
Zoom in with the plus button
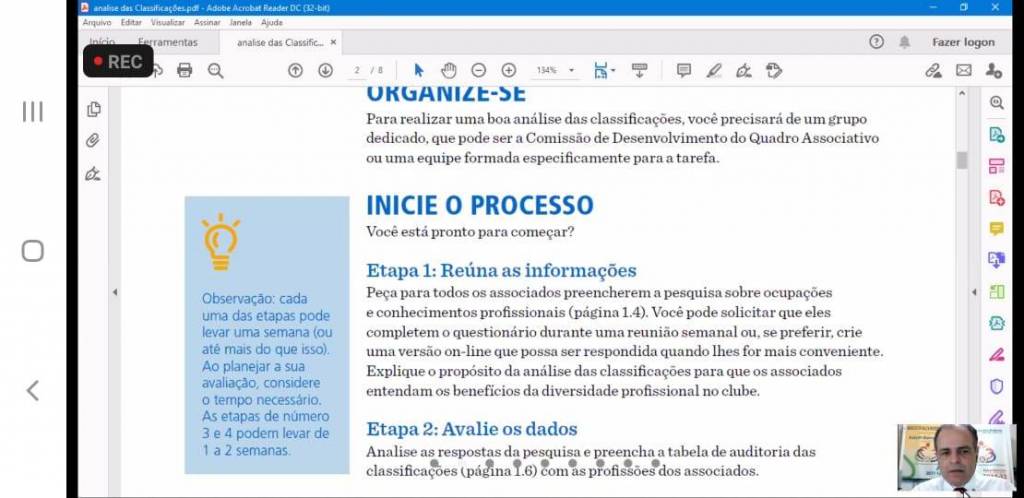(x=509, y=70)
